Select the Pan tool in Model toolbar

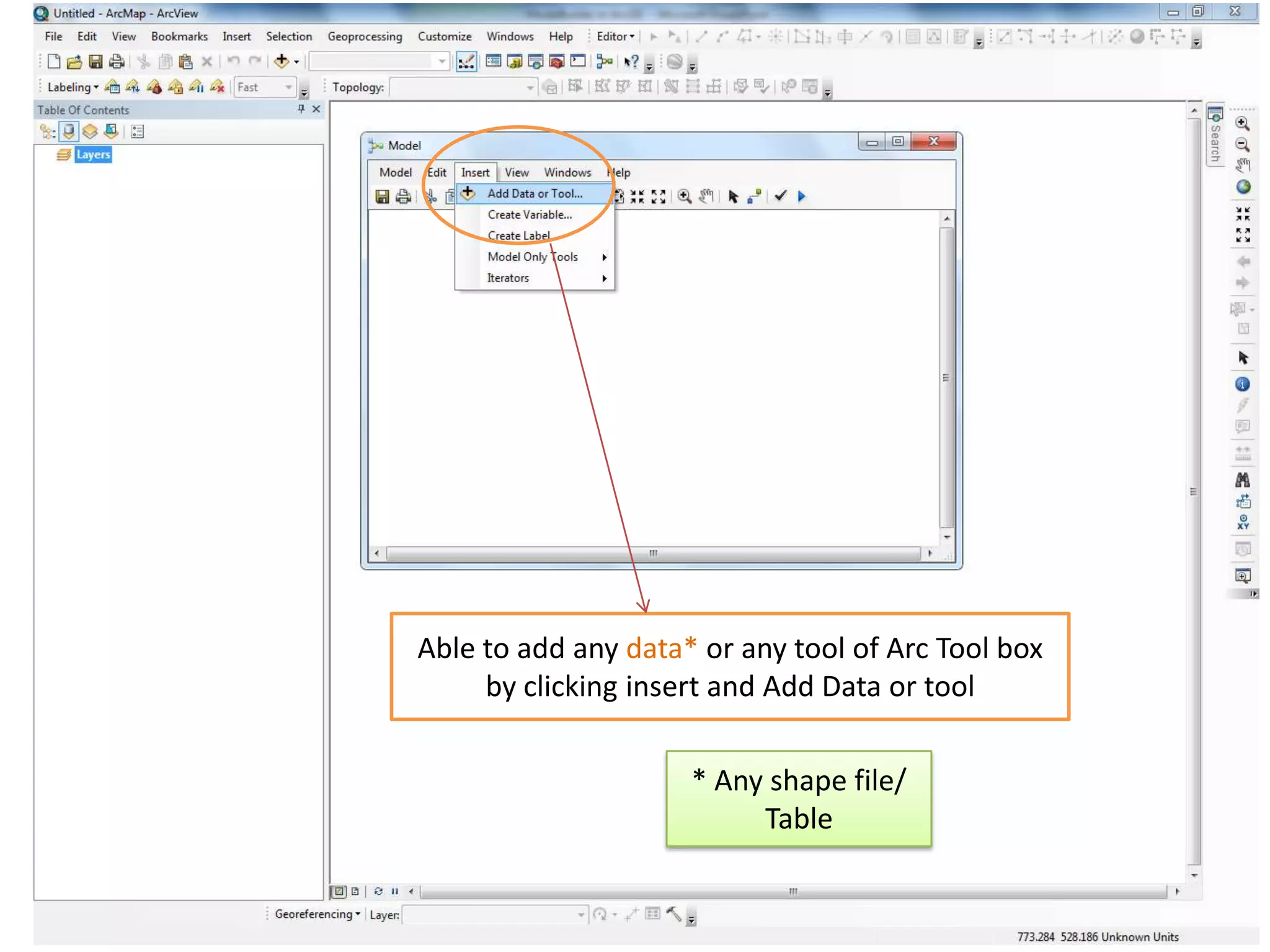tap(706, 196)
